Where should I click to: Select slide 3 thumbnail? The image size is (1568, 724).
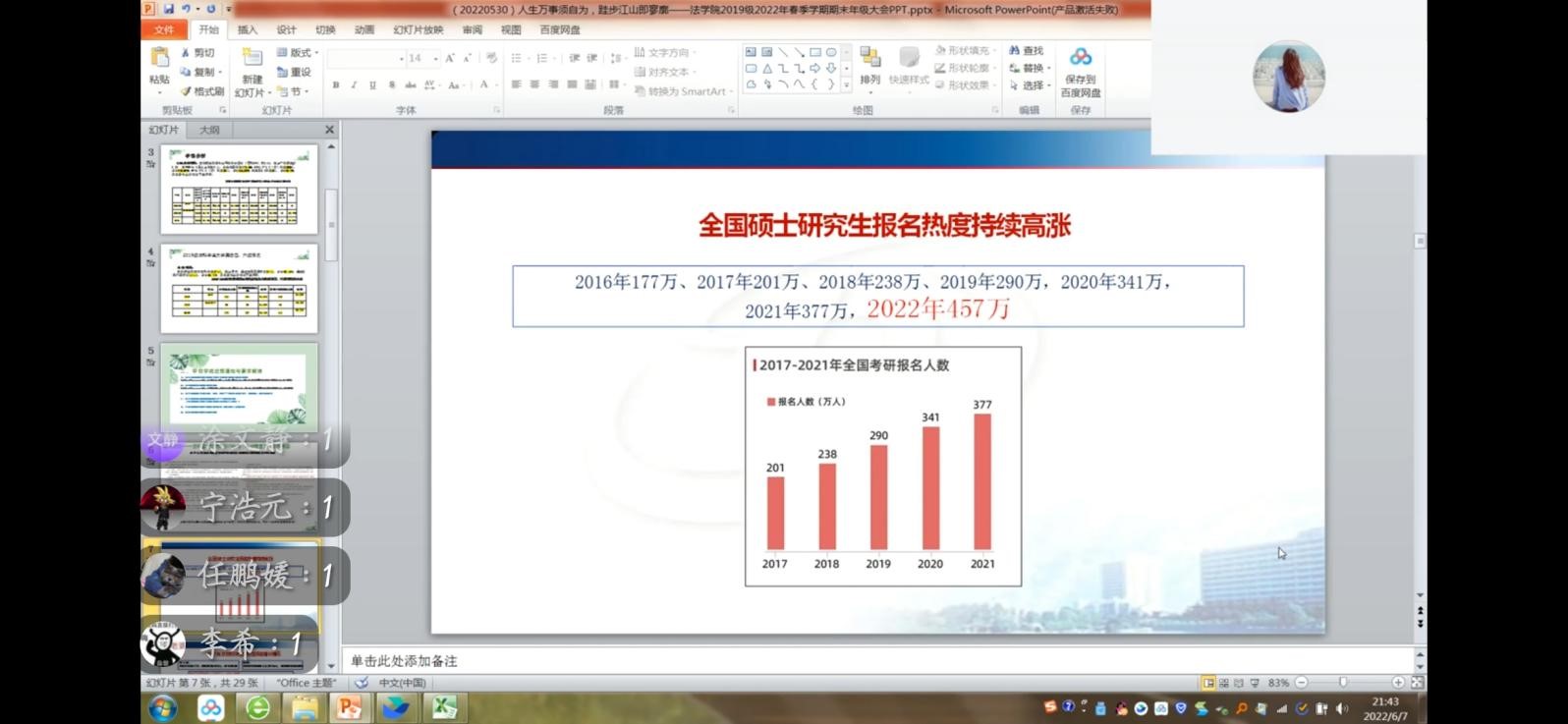(x=239, y=190)
